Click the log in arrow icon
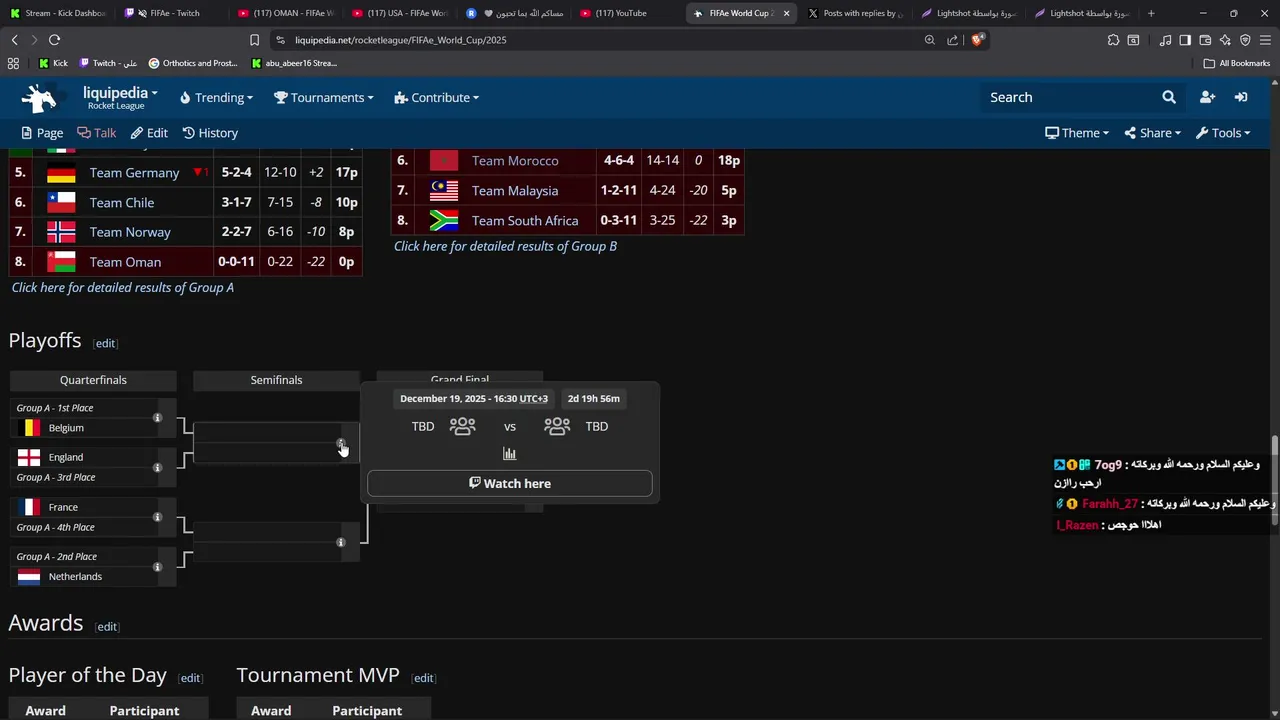 (x=1241, y=97)
